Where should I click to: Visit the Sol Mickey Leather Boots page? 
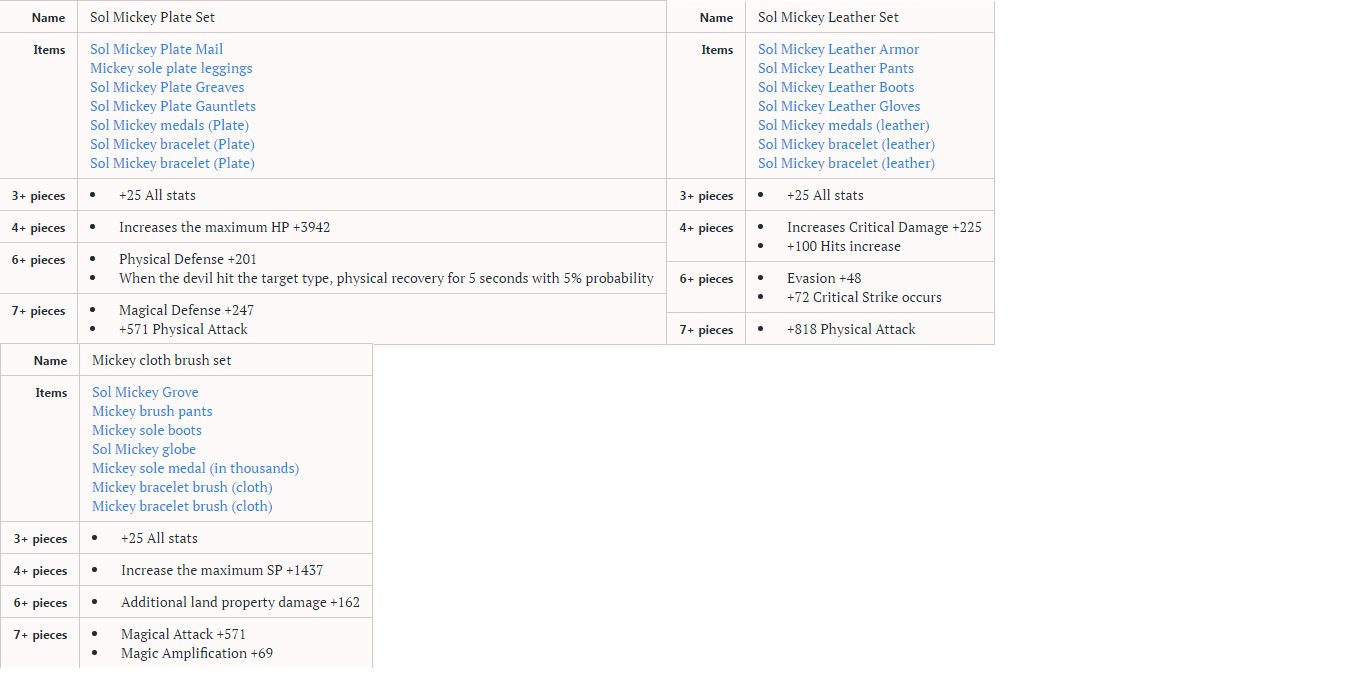coord(836,87)
